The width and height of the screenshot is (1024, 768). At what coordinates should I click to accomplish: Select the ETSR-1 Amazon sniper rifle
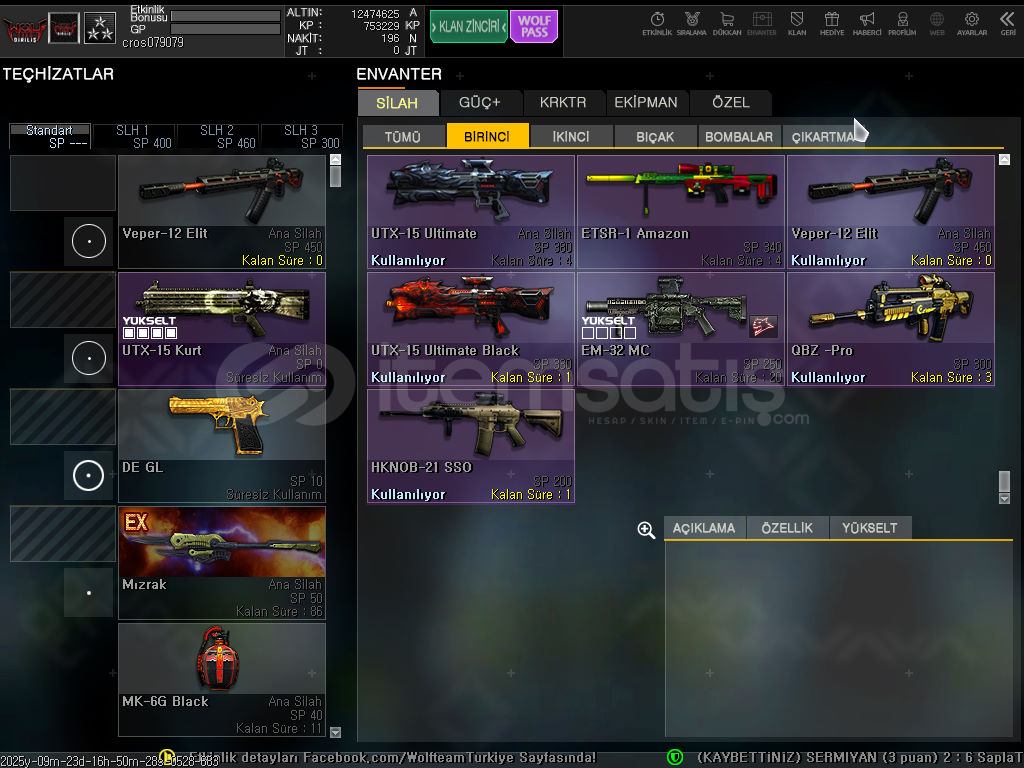pyautogui.click(x=681, y=212)
